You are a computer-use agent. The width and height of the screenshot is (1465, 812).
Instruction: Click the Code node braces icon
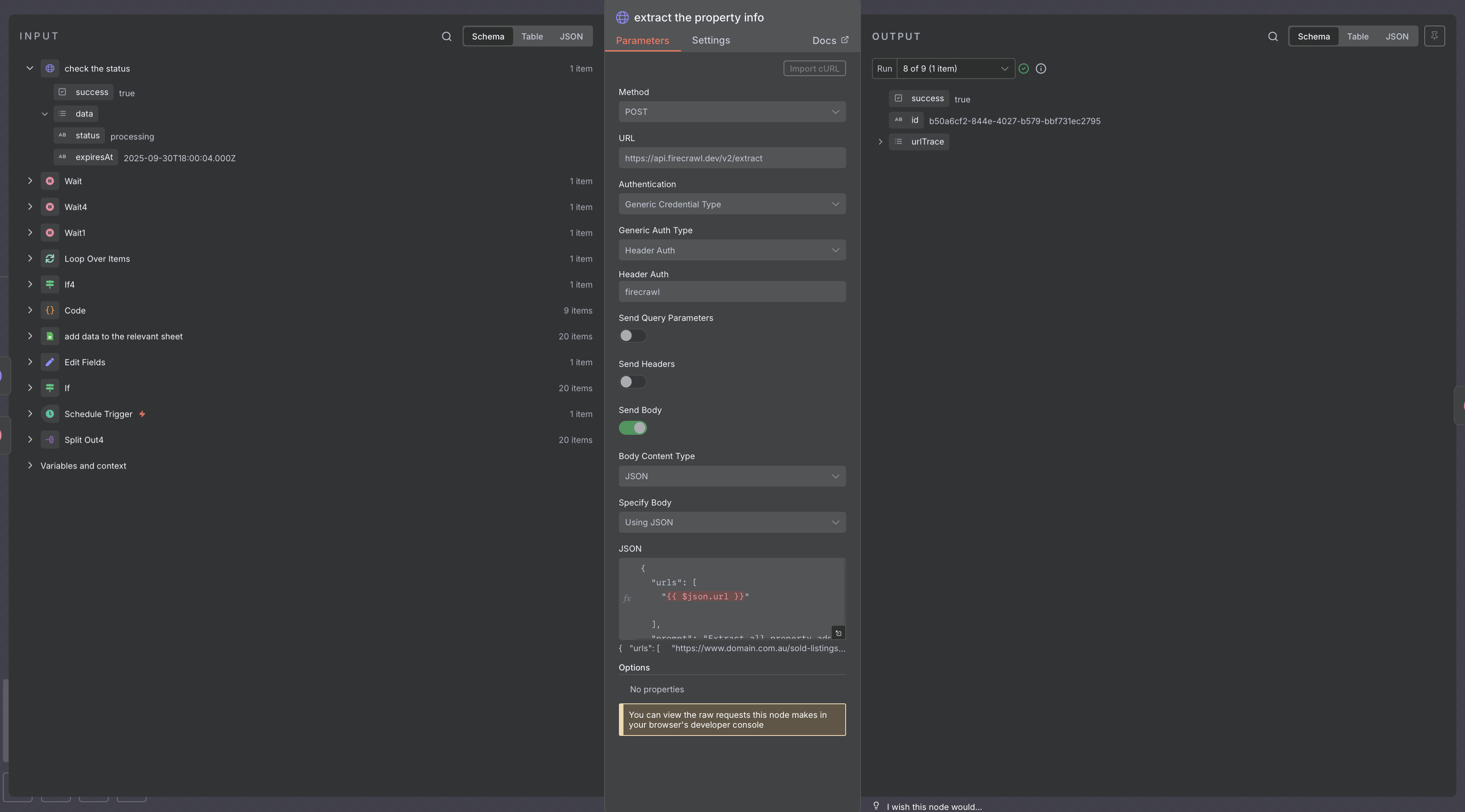click(50, 311)
